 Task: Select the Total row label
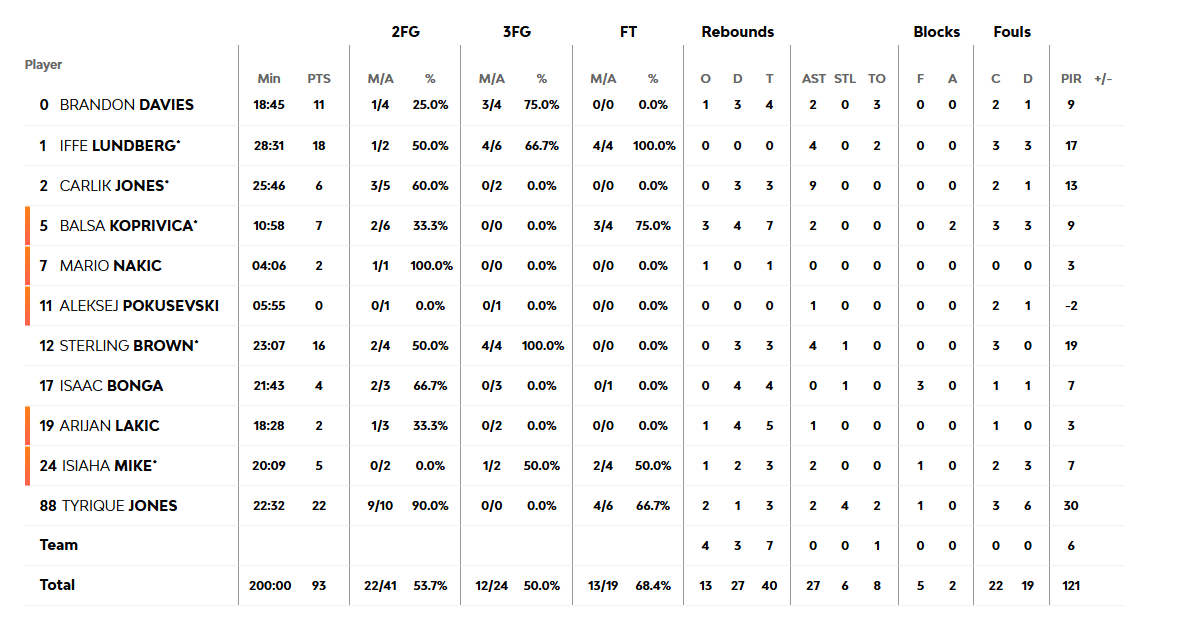click(x=57, y=585)
